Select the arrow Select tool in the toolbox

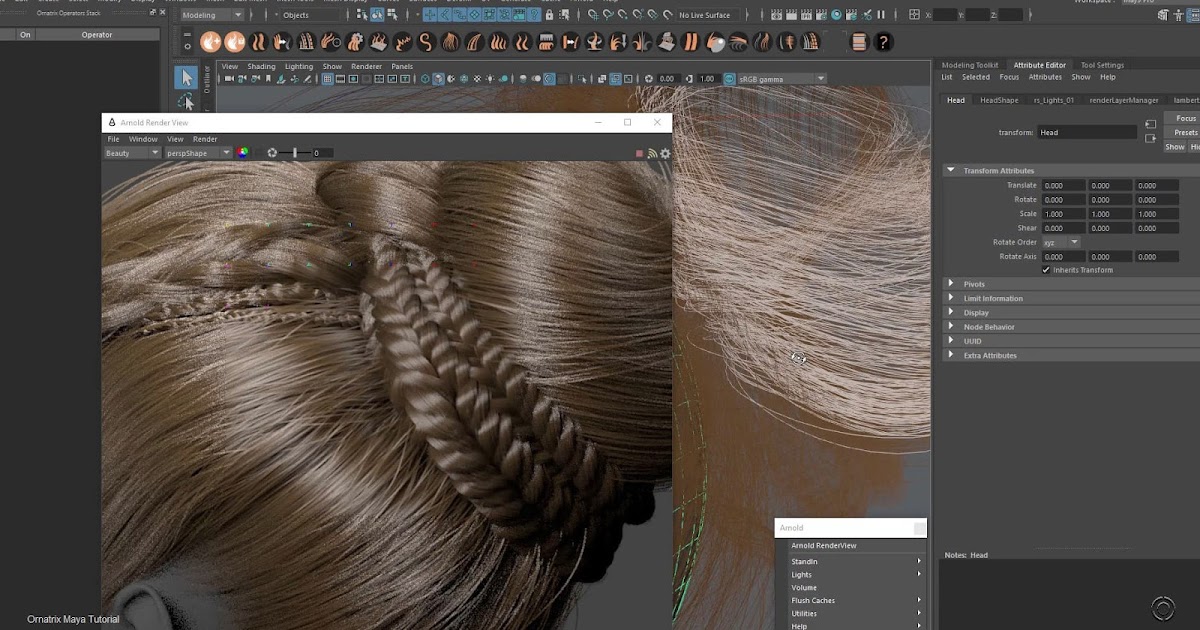tap(186, 77)
